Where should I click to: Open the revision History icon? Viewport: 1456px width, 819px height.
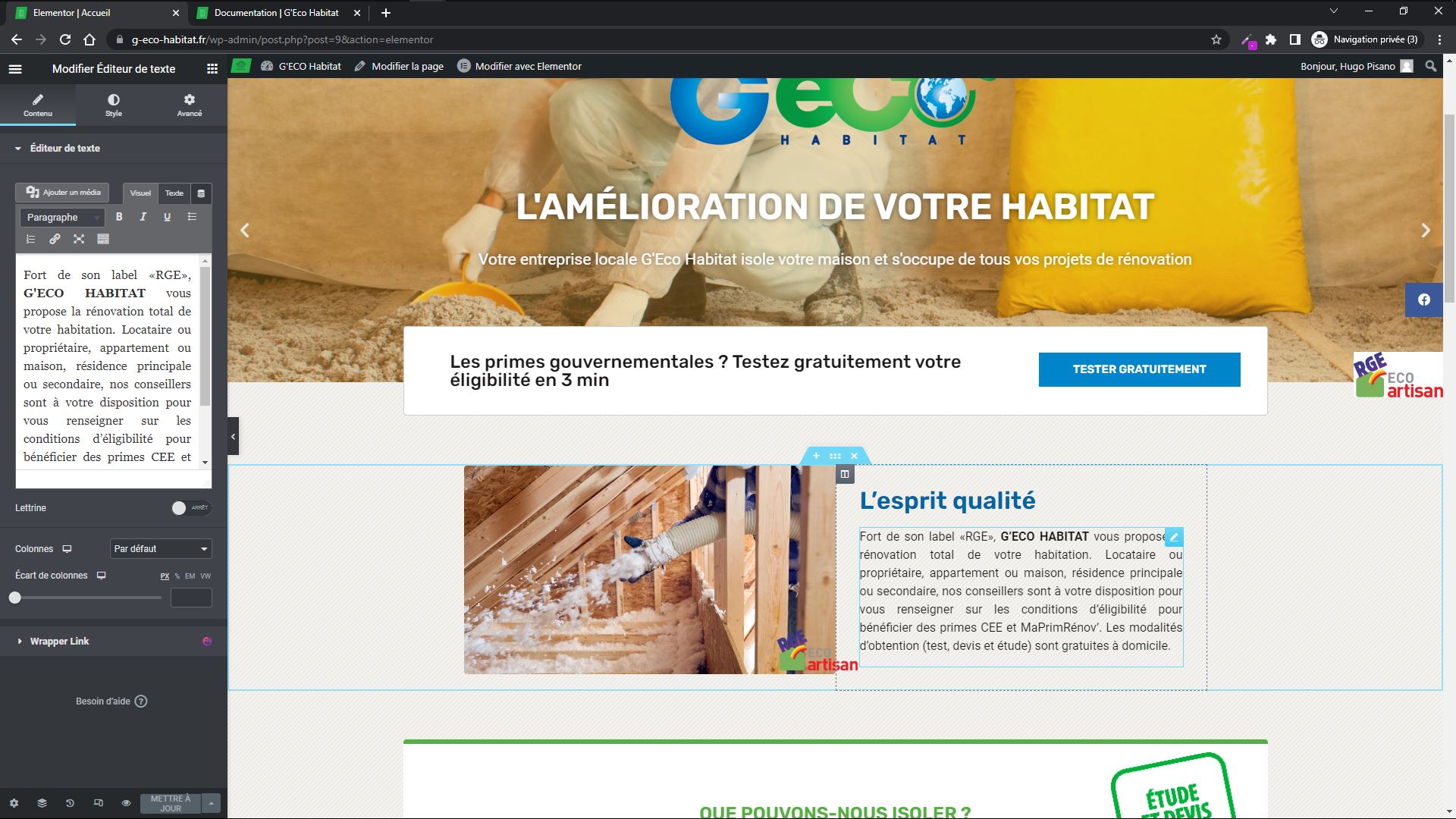click(70, 803)
